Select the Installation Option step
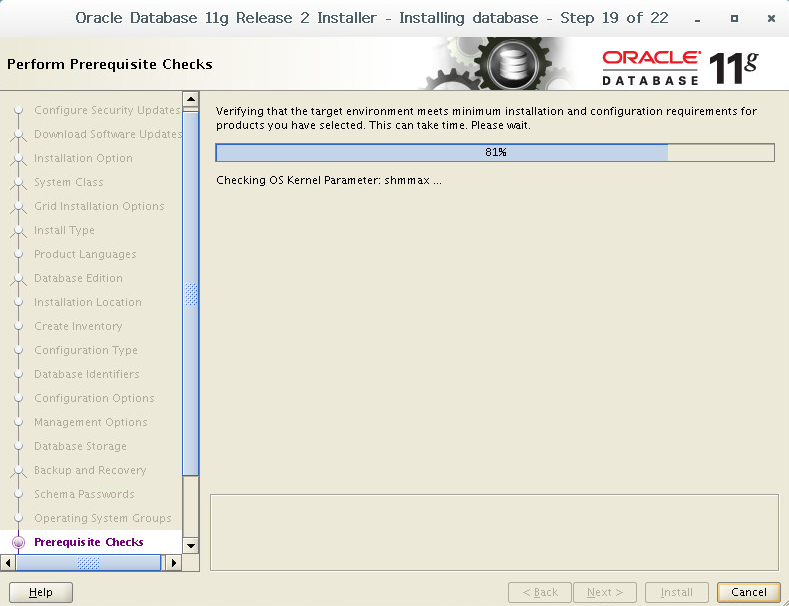This screenshot has width=789, height=606. [84, 158]
